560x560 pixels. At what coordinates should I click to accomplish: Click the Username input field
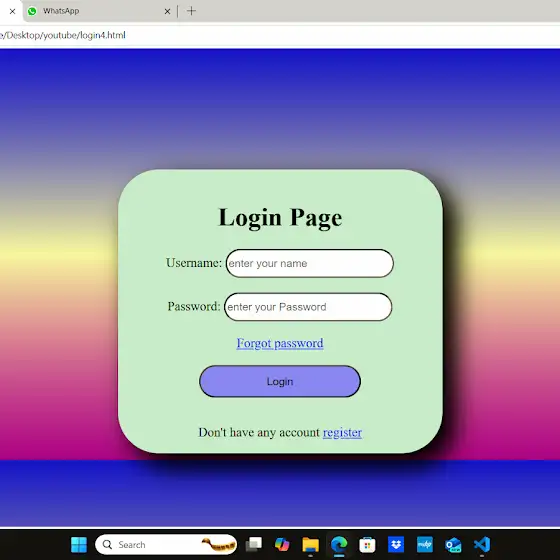coord(310,263)
